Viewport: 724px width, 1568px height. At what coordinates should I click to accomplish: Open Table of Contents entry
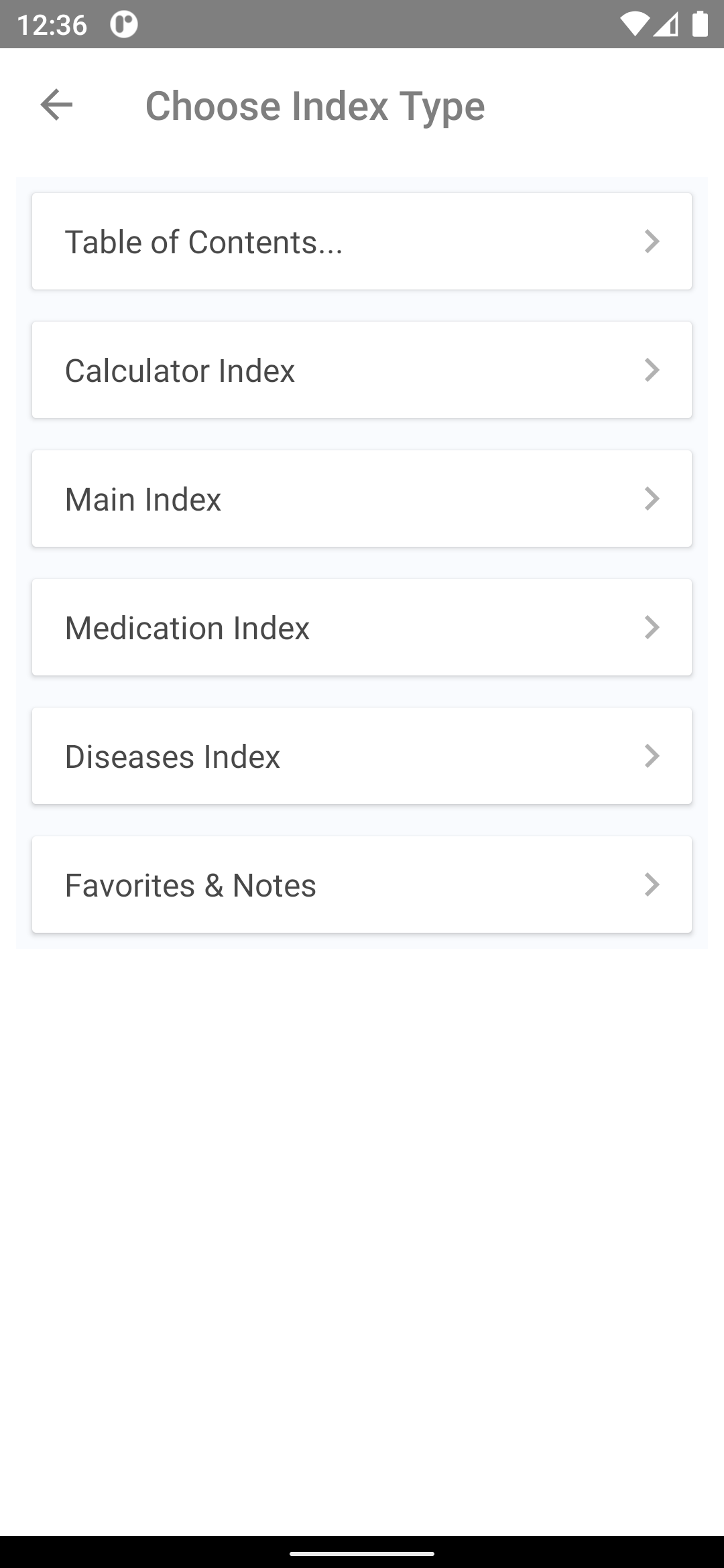tap(362, 241)
